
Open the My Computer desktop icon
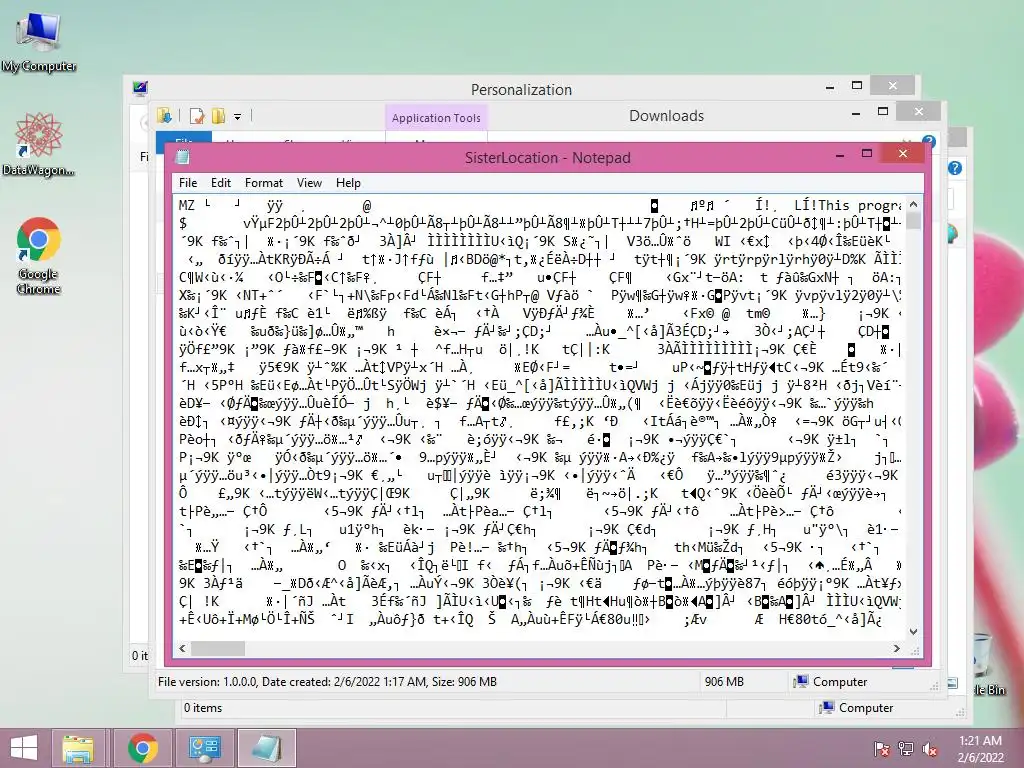pyautogui.click(x=39, y=42)
